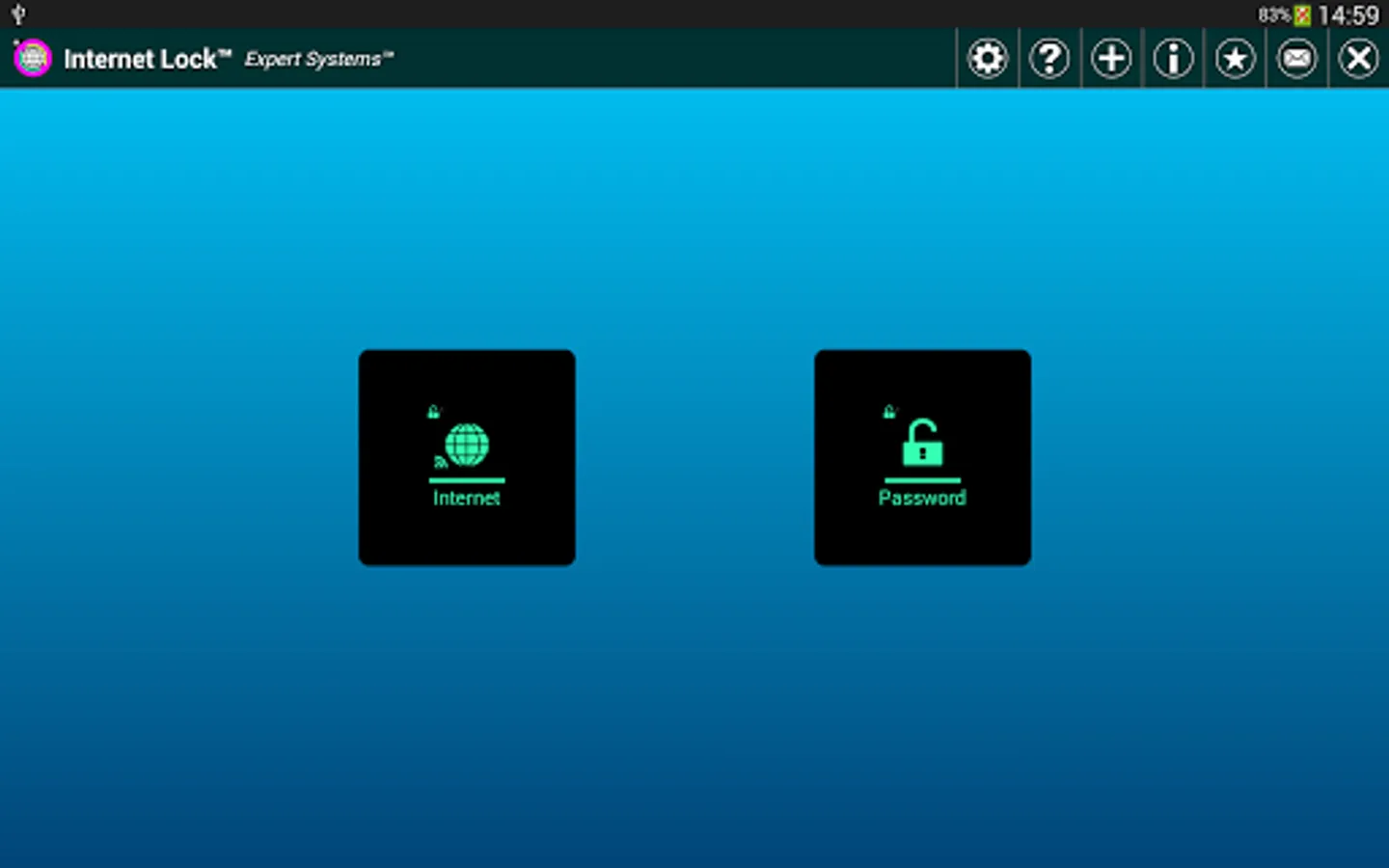Open the Password tile
This screenshot has width=1389, height=868.
coord(922,457)
